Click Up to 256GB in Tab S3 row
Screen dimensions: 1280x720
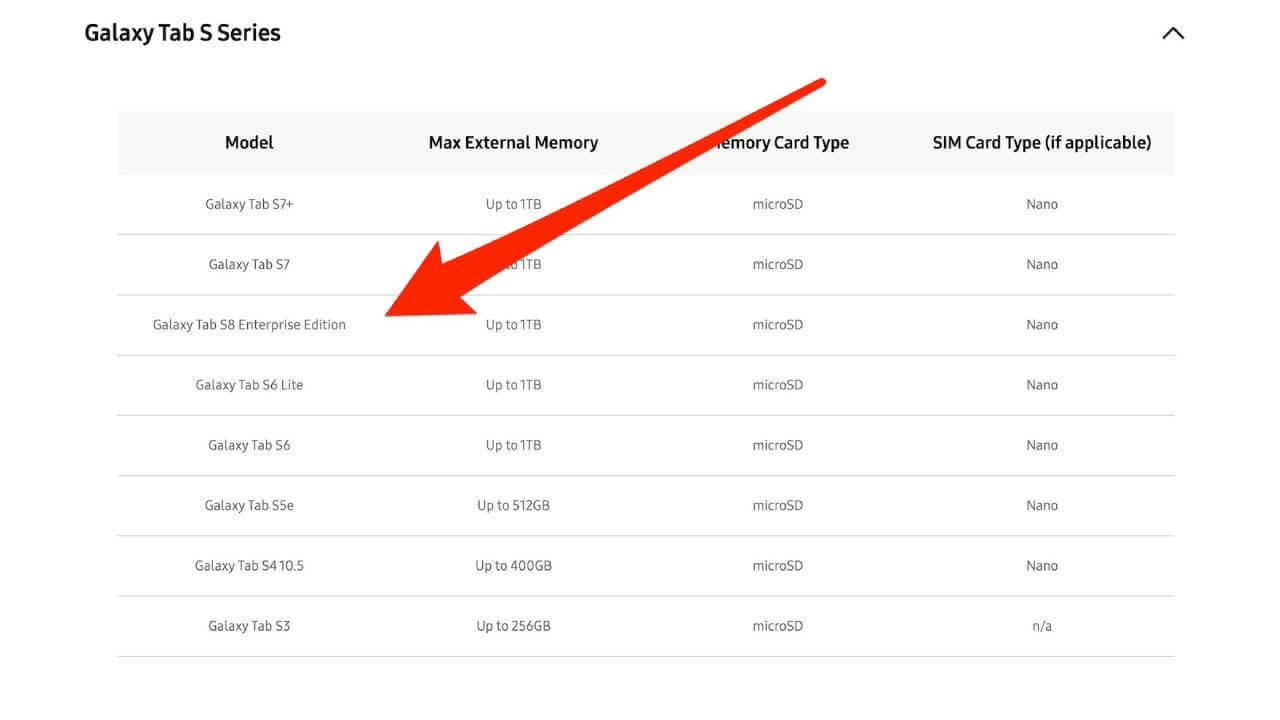coord(513,626)
